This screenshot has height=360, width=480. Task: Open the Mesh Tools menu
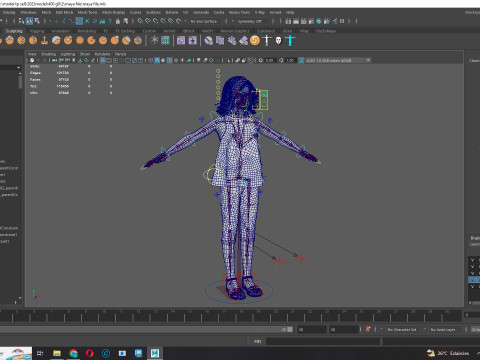click(x=87, y=12)
